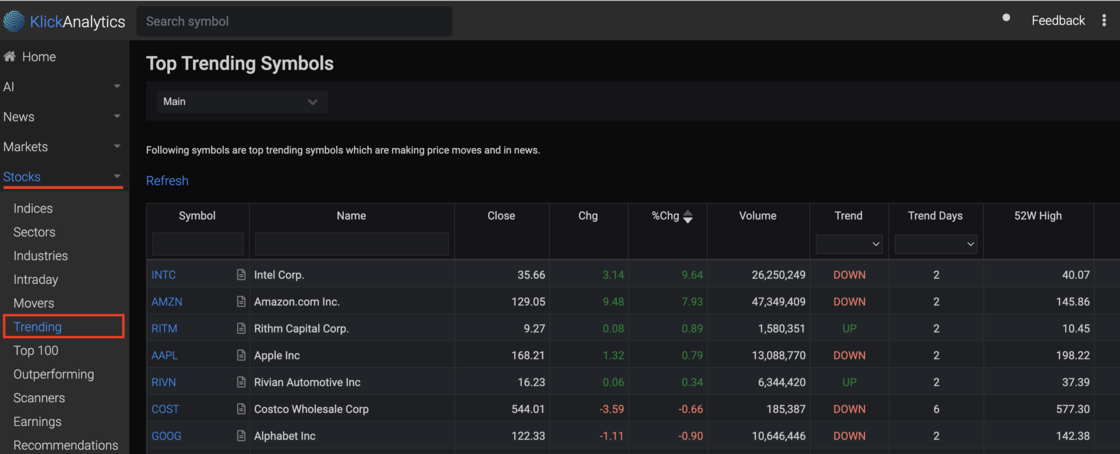The width and height of the screenshot is (1120, 454).
Task: Sort by Name column header
Action: click(351, 216)
